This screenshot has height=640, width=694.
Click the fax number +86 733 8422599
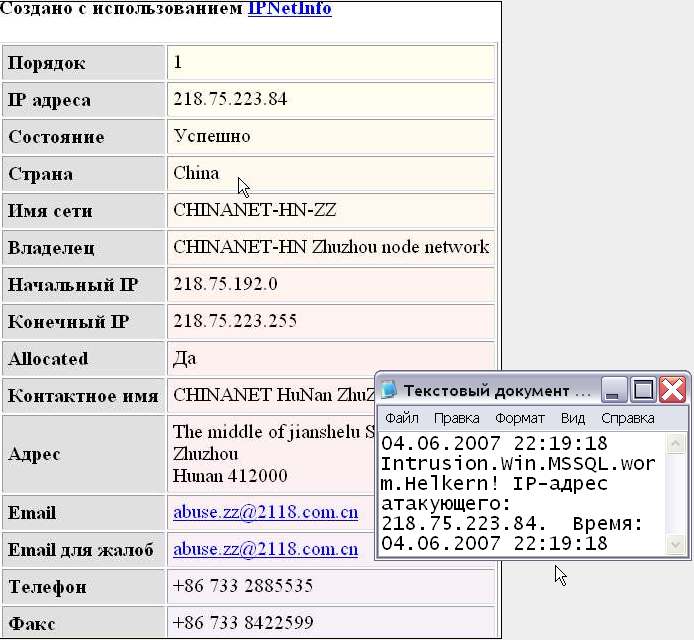(243, 623)
